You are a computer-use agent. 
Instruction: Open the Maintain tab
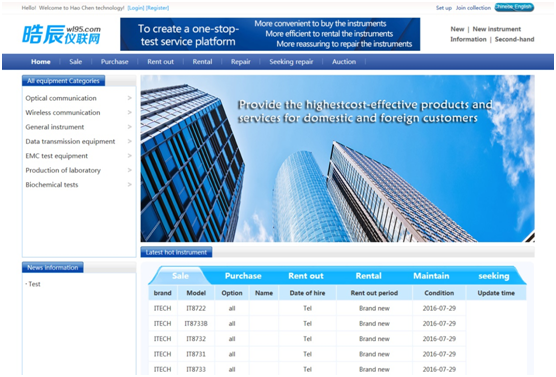(431, 276)
